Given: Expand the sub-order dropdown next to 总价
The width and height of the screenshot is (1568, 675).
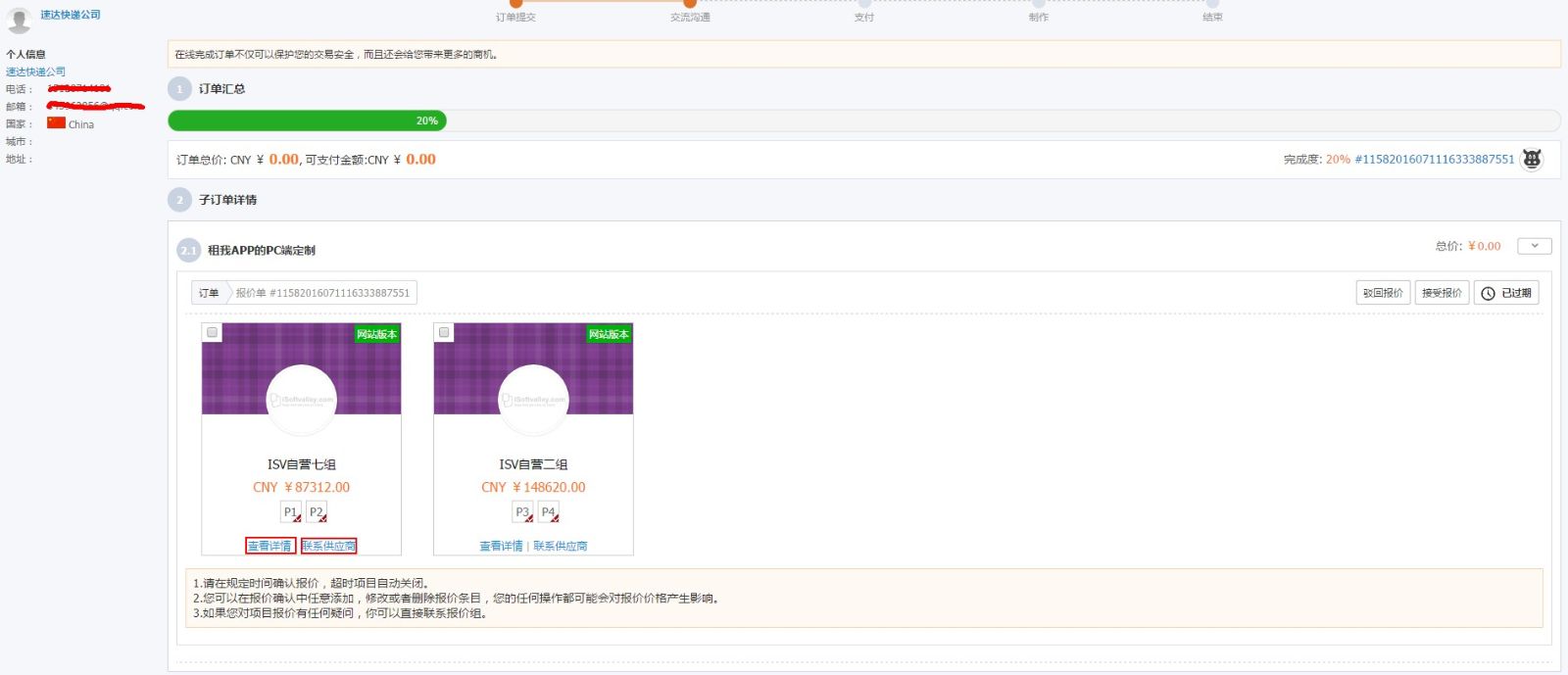Looking at the screenshot, I should click(1534, 246).
